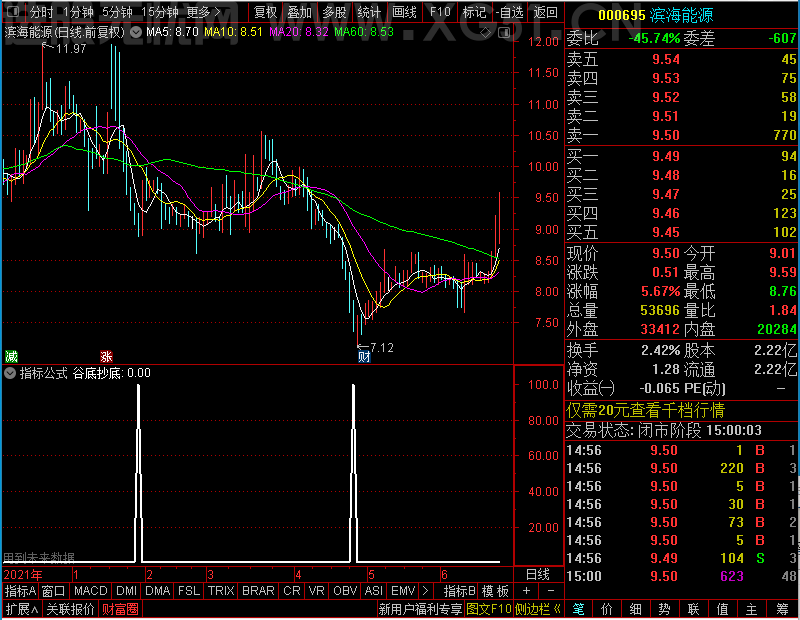
Task: Open the 新用户福利专享 promotion link
Action: tap(420, 609)
